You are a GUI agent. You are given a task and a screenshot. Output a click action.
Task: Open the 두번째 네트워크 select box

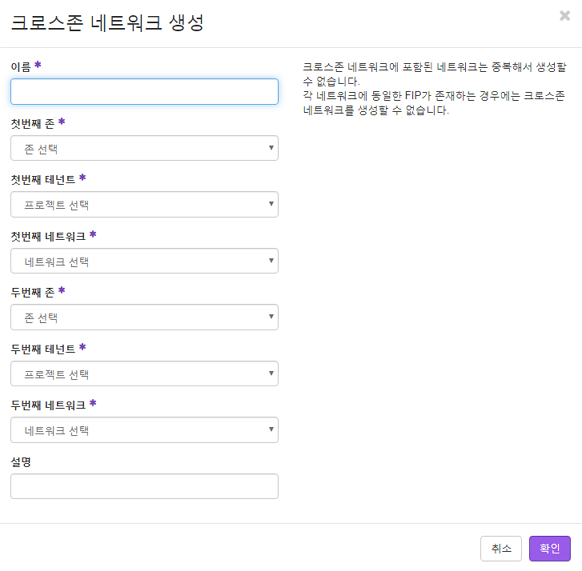click(144, 430)
